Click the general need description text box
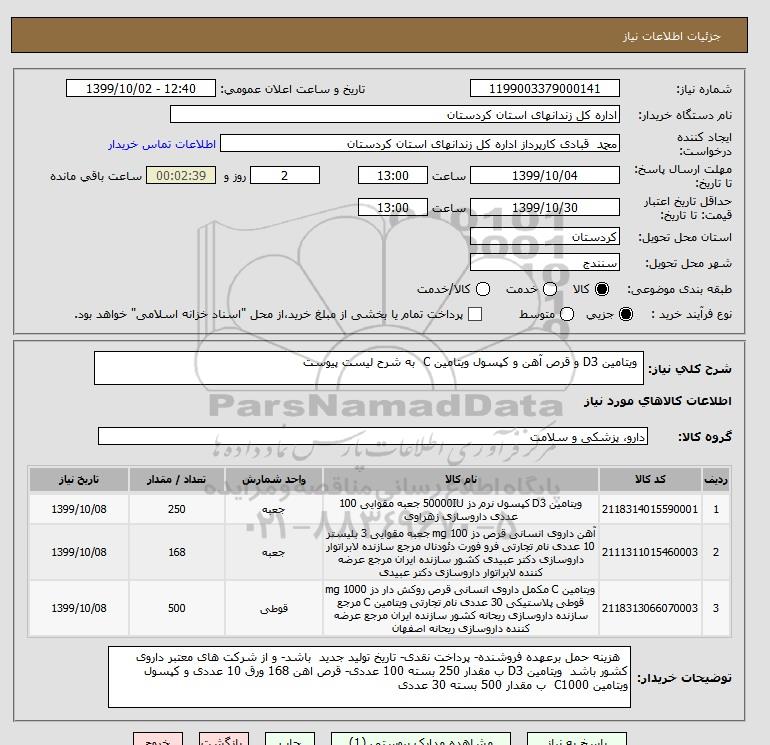The width and height of the screenshot is (770, 745). coord(369,368)
